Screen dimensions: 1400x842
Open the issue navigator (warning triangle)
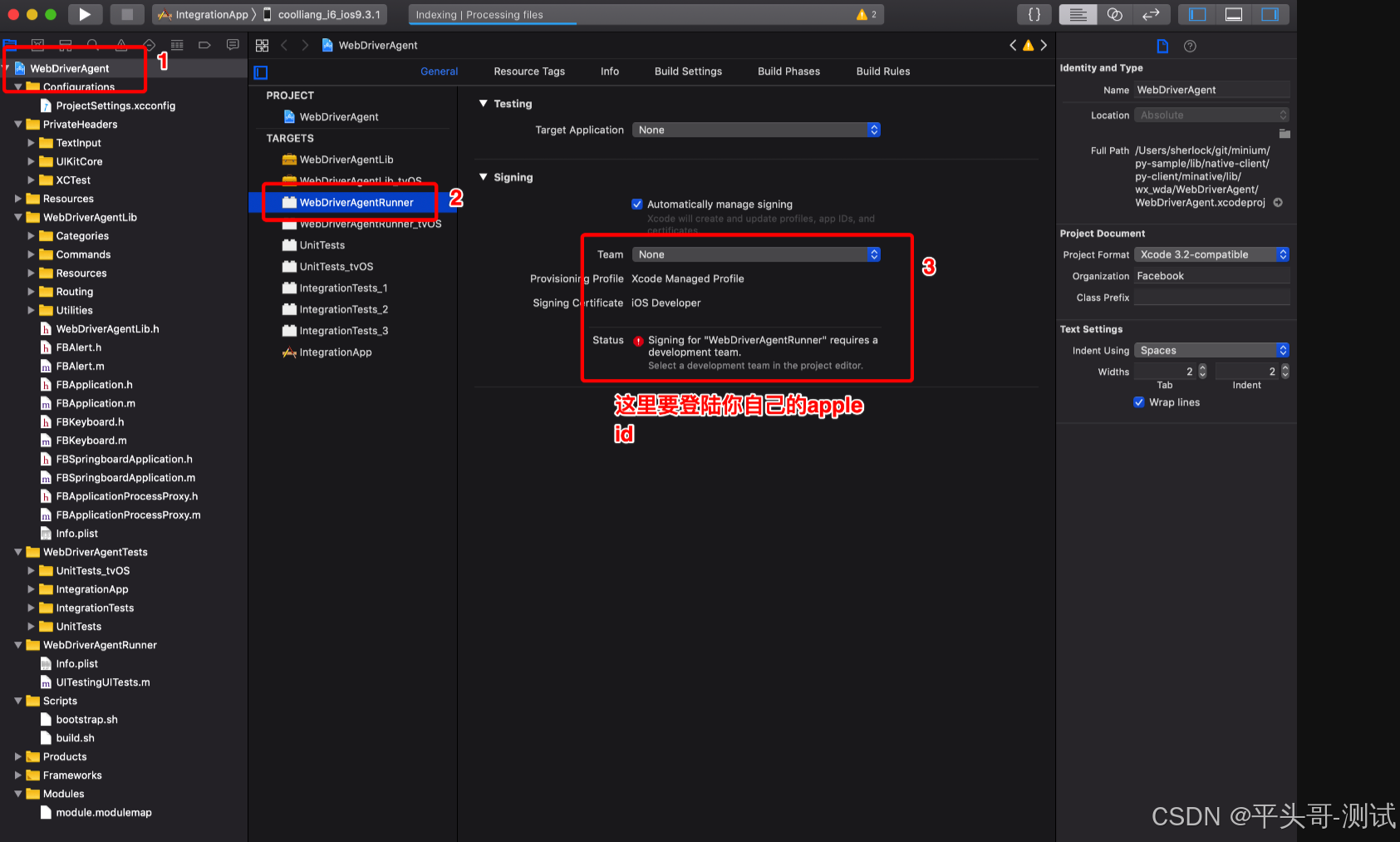pos(121,45)
